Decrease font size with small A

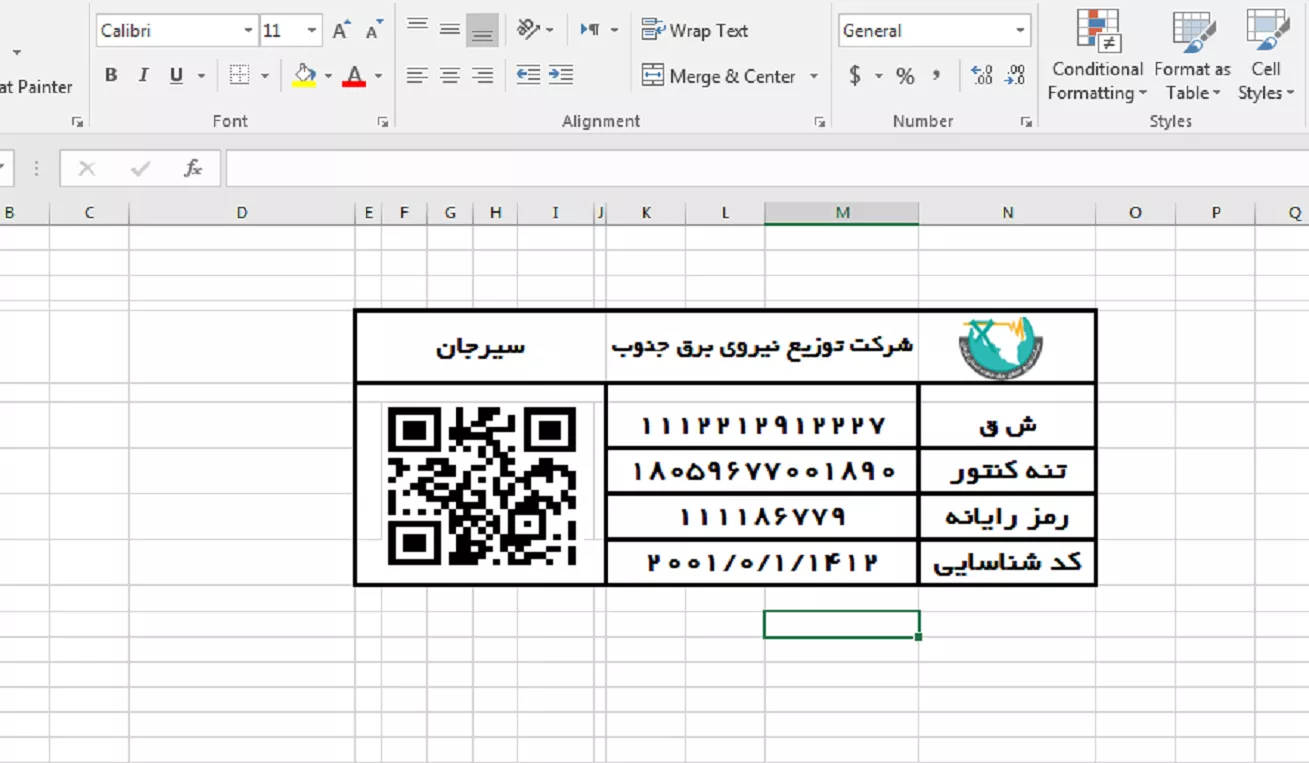374,31
